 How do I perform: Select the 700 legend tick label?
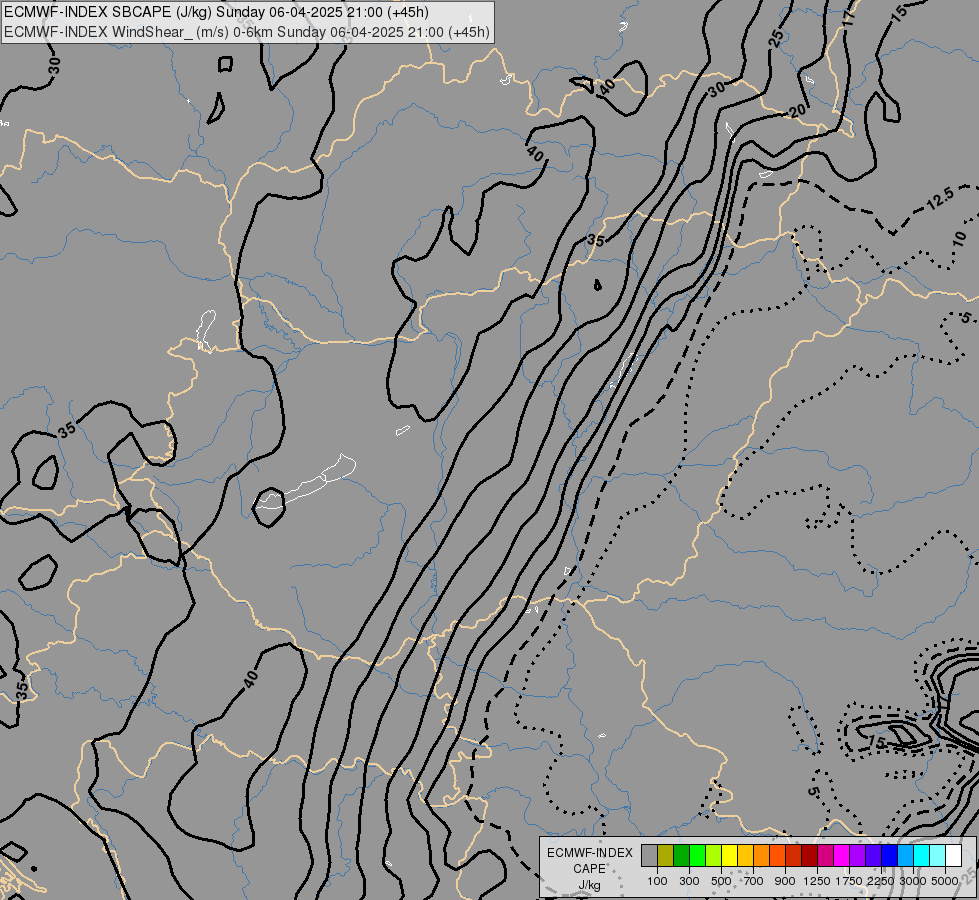pos(754,881)
